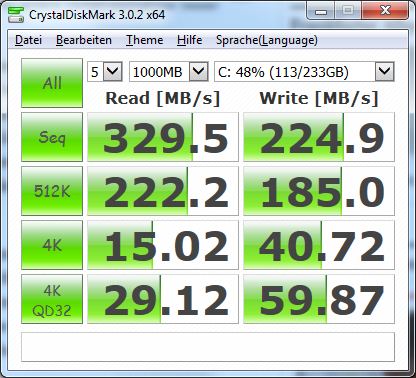416x378 pixels.
Task: Select the Seq write result 224.9
Action: pyautogui.click(x=319, y=137)
